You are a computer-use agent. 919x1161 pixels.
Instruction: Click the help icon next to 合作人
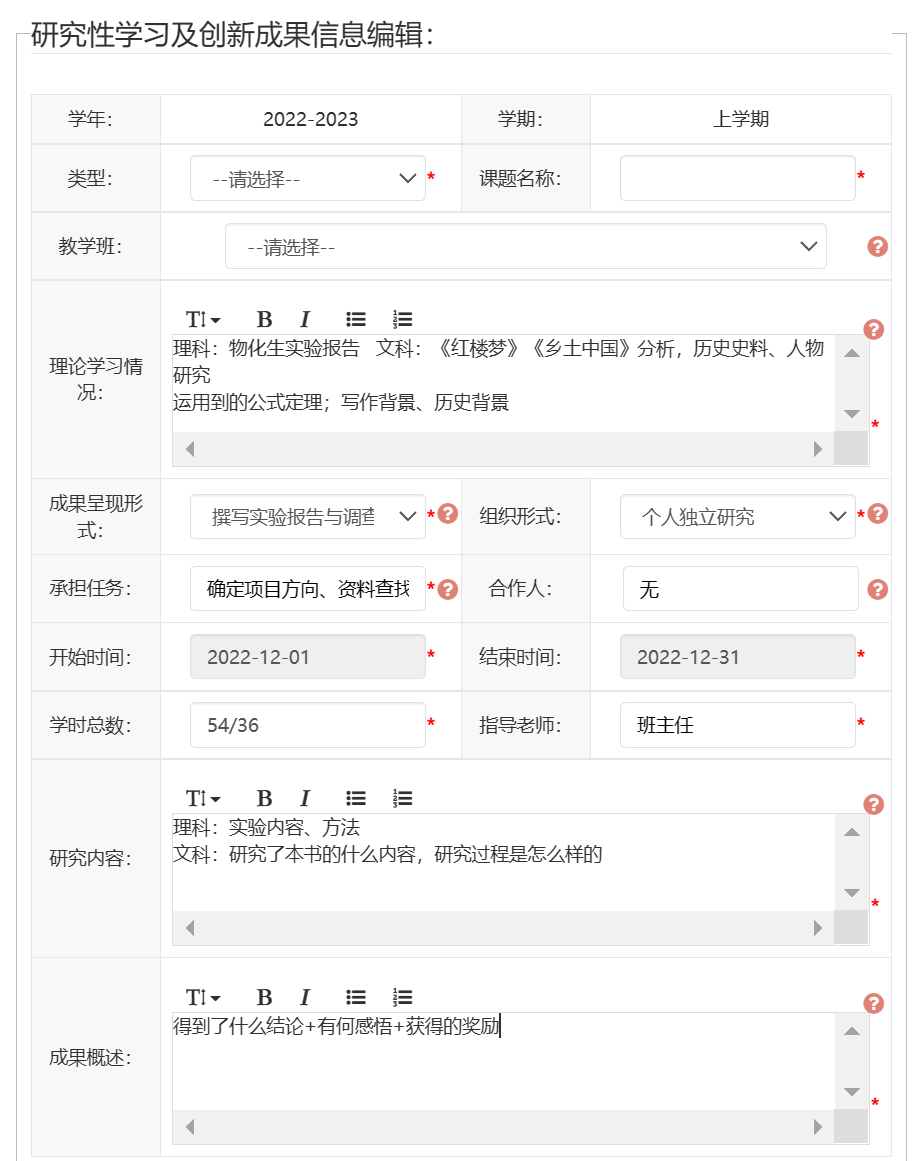coord(878,589)
